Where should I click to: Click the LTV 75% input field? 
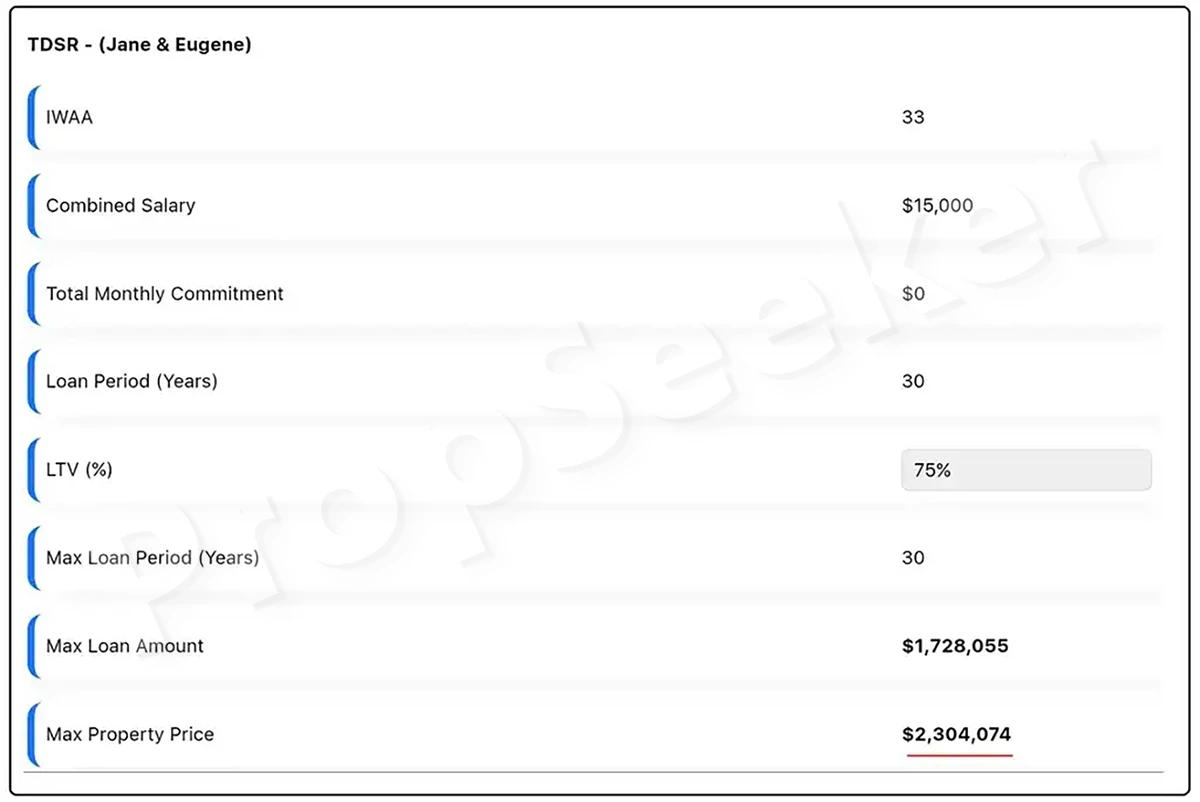pyautogui.click(x=1026, y=470)
